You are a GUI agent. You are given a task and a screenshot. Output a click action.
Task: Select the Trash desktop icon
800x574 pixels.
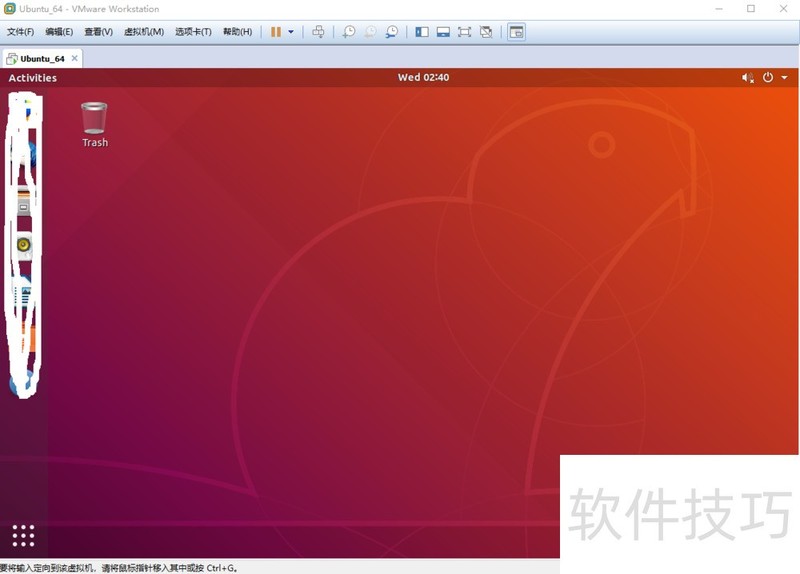point(95,125)
